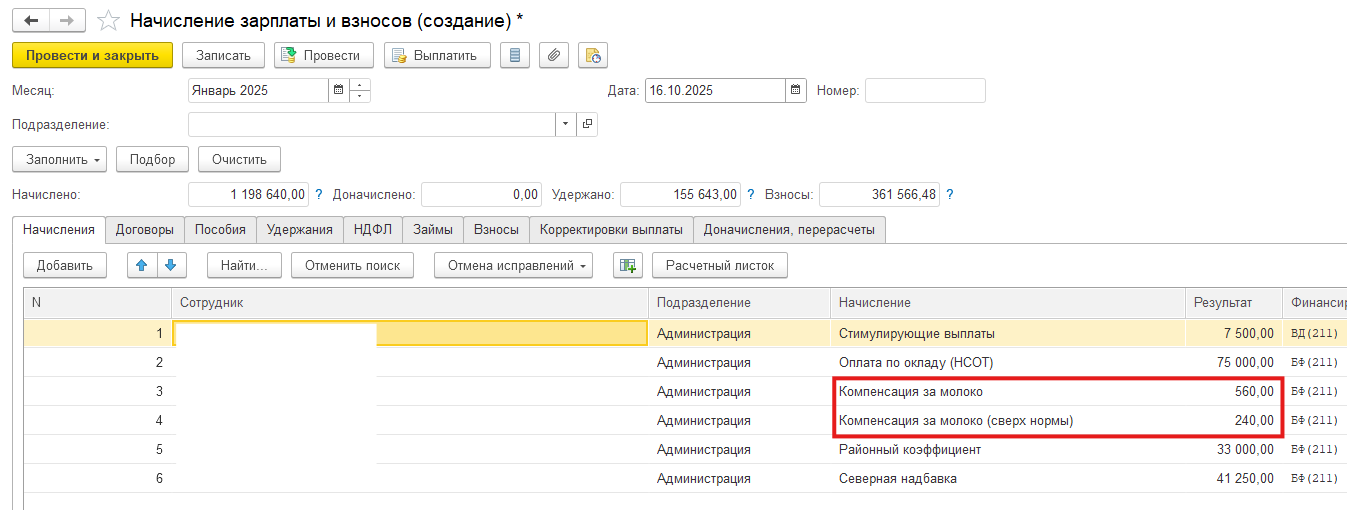Click the Начислено amount 1 198 640,00

coord(249,195)
